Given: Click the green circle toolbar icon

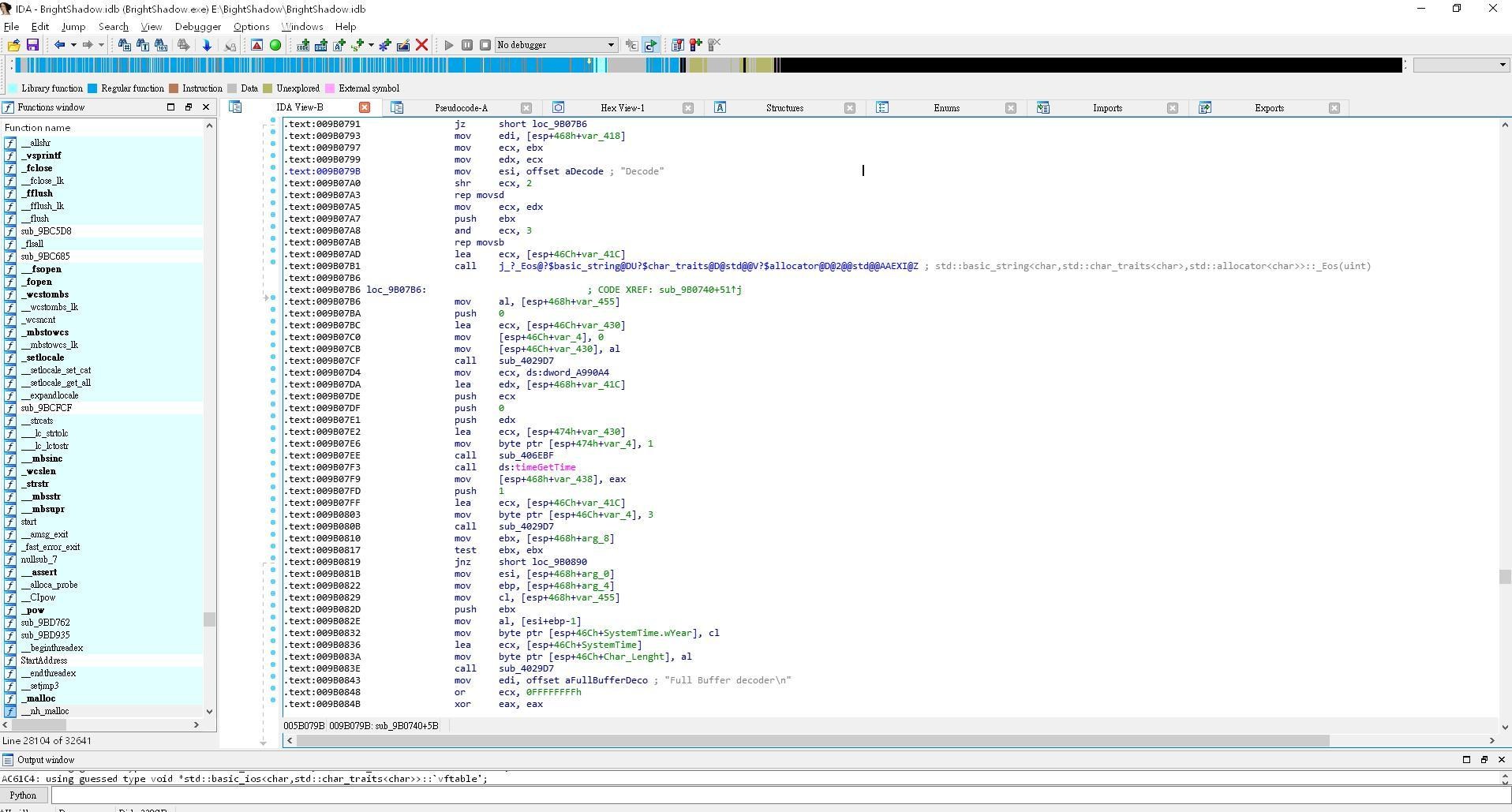Looking at the screenshot, I should (x=275, y=45).
